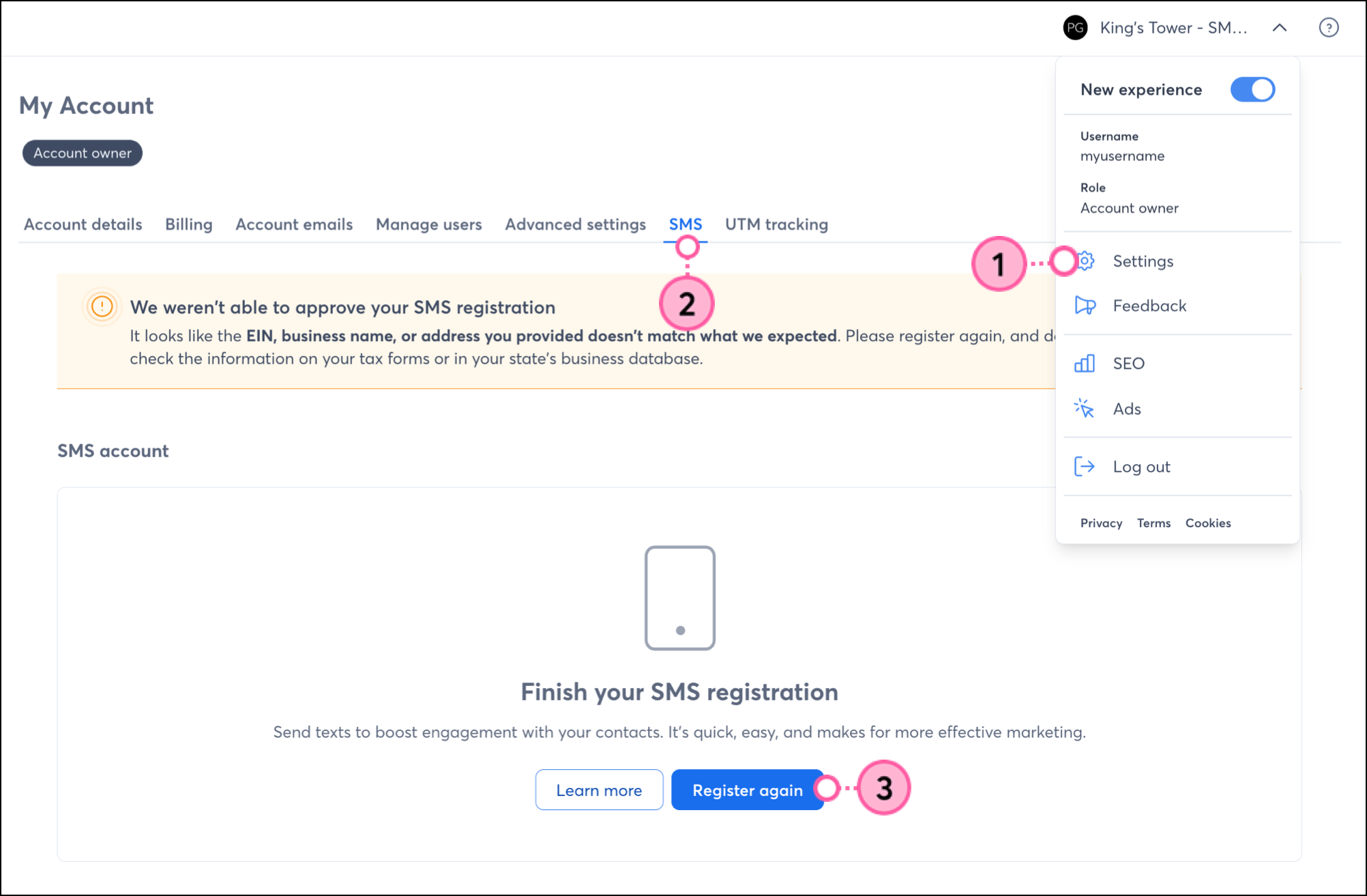Collapse the account menu chevron
This screenshot has height=896, width=1367.
pos(1280,28)
